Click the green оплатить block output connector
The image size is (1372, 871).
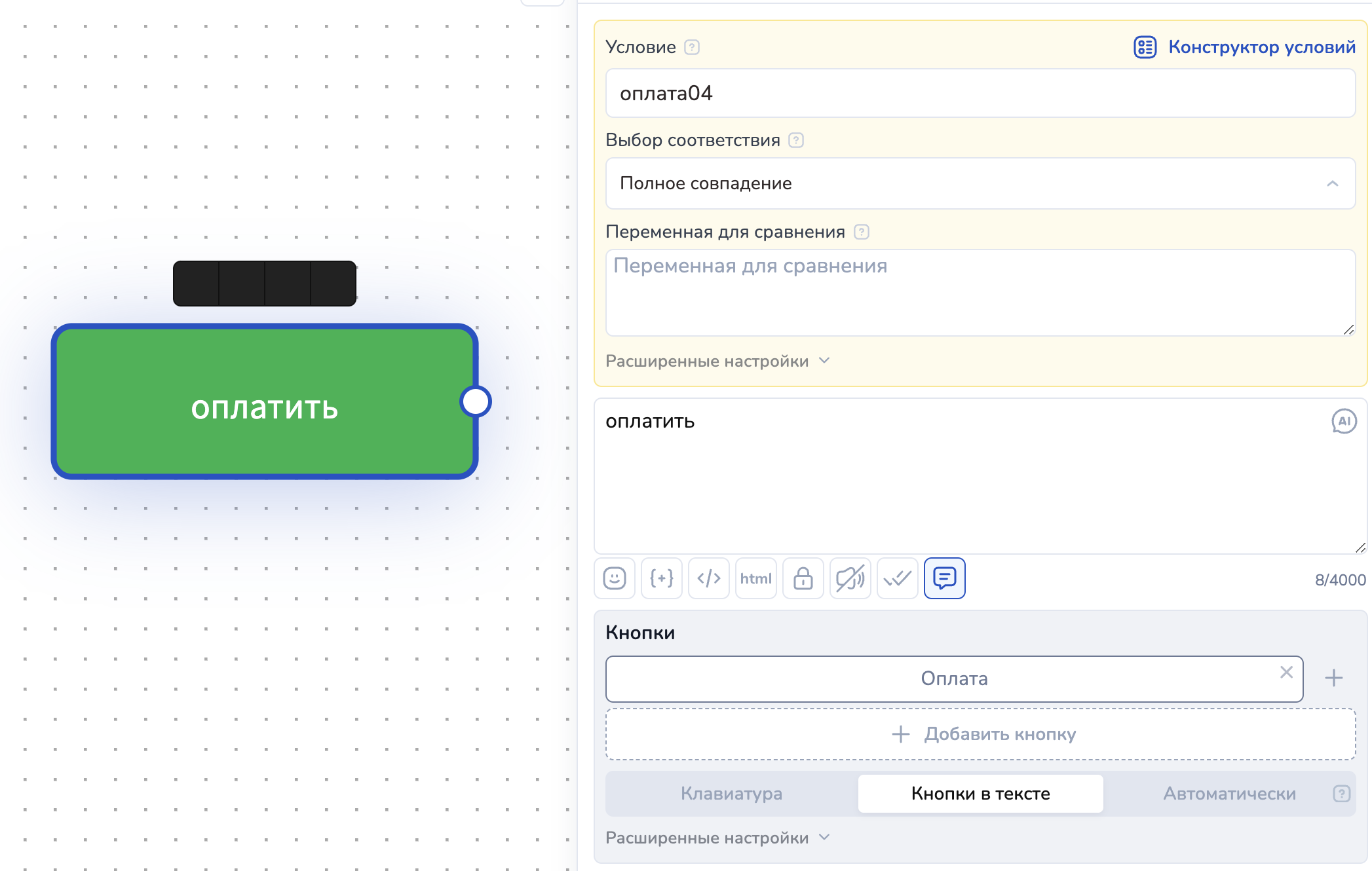[x=476, y=401]
